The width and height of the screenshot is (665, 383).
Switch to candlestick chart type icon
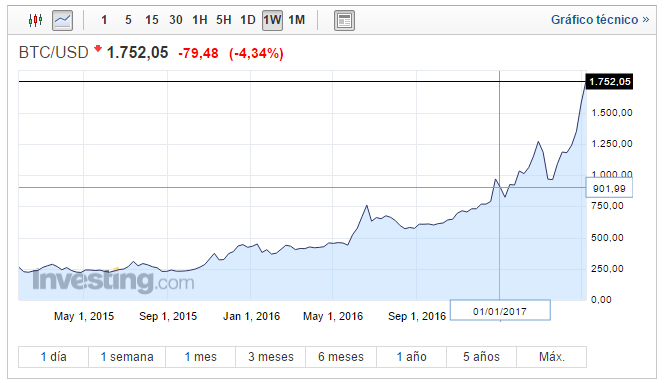(36, 20)
